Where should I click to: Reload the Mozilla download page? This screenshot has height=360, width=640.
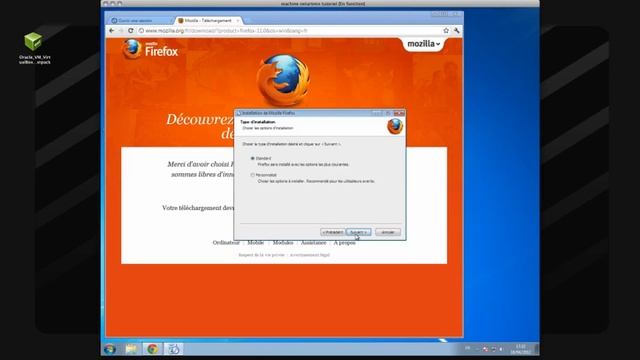click(x=131, y=31)
